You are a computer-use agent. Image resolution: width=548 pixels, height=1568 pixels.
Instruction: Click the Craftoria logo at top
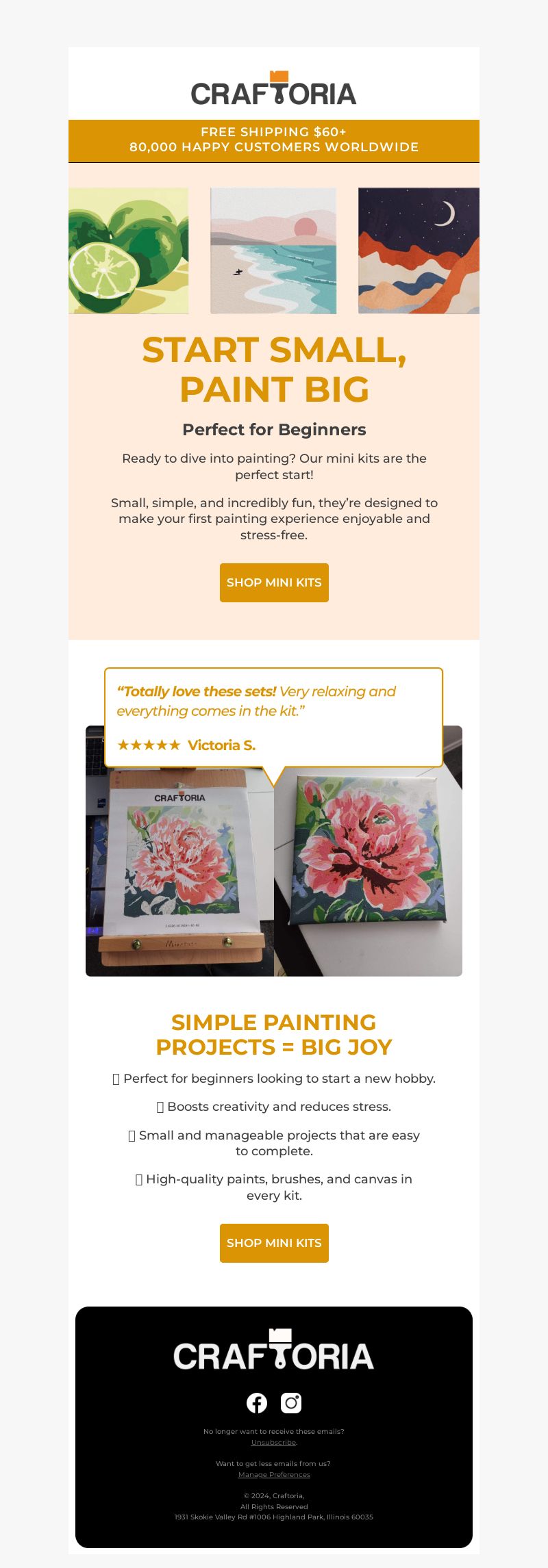coord(274,88)
